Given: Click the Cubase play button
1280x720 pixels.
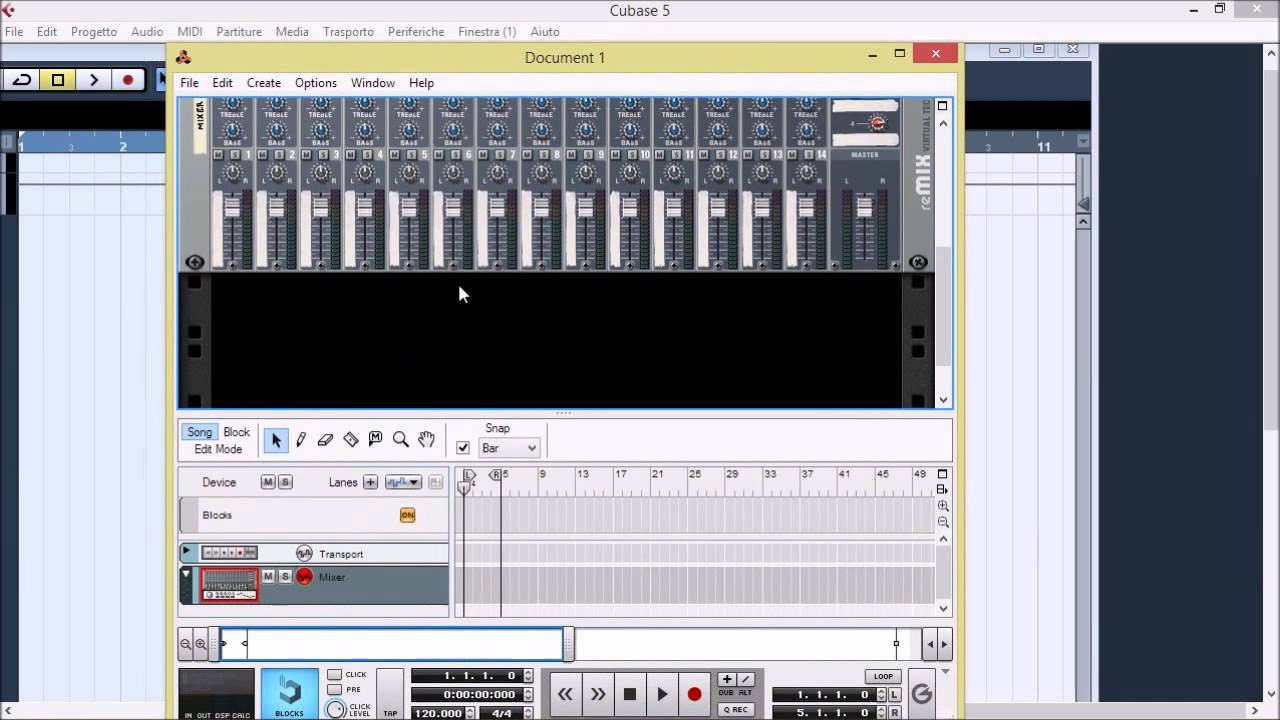Looking at the screenshot, I should pos(93,80).
